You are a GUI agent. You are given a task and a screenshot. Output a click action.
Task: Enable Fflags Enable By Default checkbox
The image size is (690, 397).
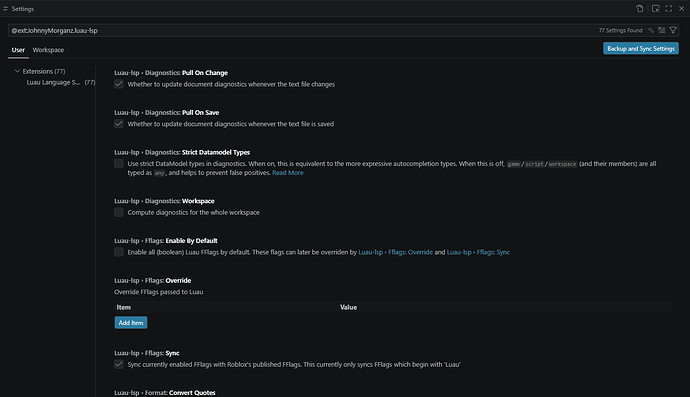click(x=119, y=252)
